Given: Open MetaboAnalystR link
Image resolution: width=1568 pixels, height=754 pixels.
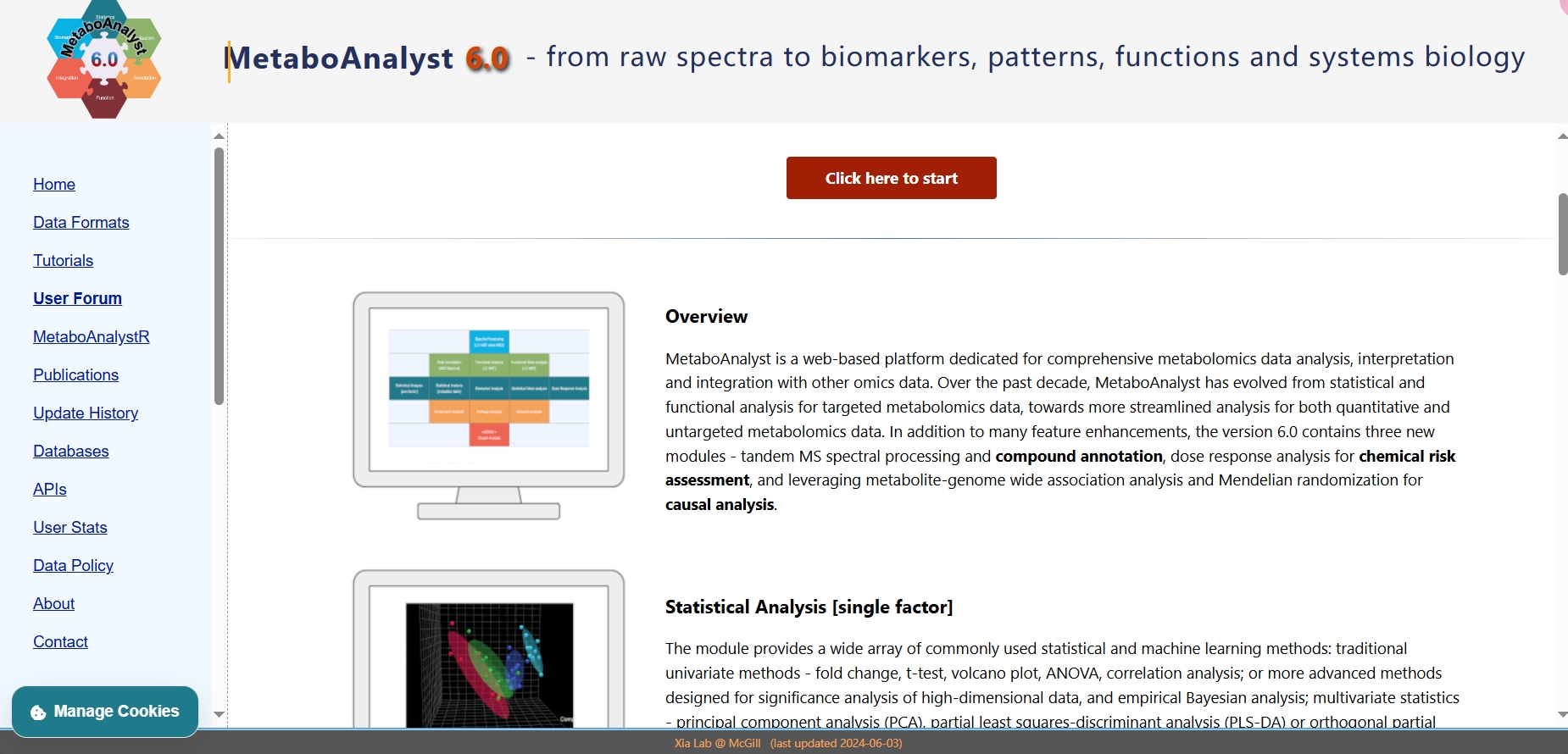Looking at the screenshot, I should 92,336.
